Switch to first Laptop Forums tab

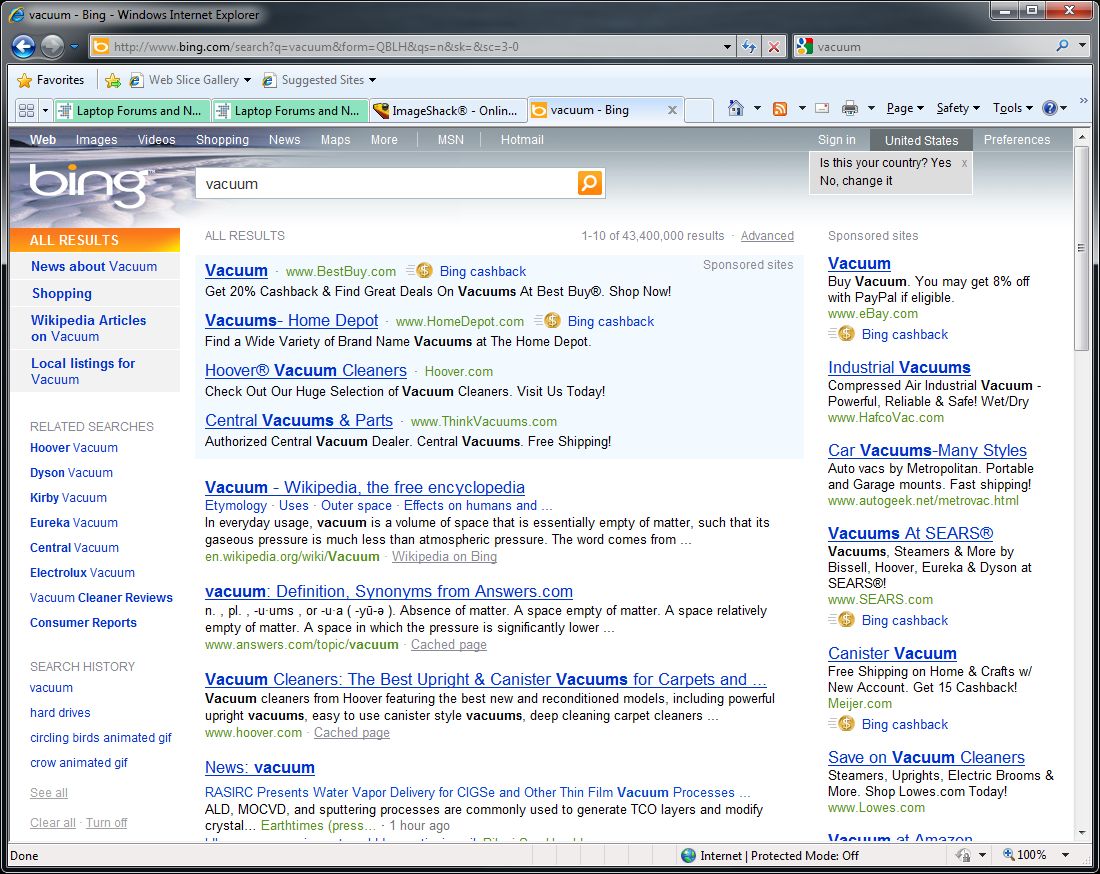click(x=131, y=110)
